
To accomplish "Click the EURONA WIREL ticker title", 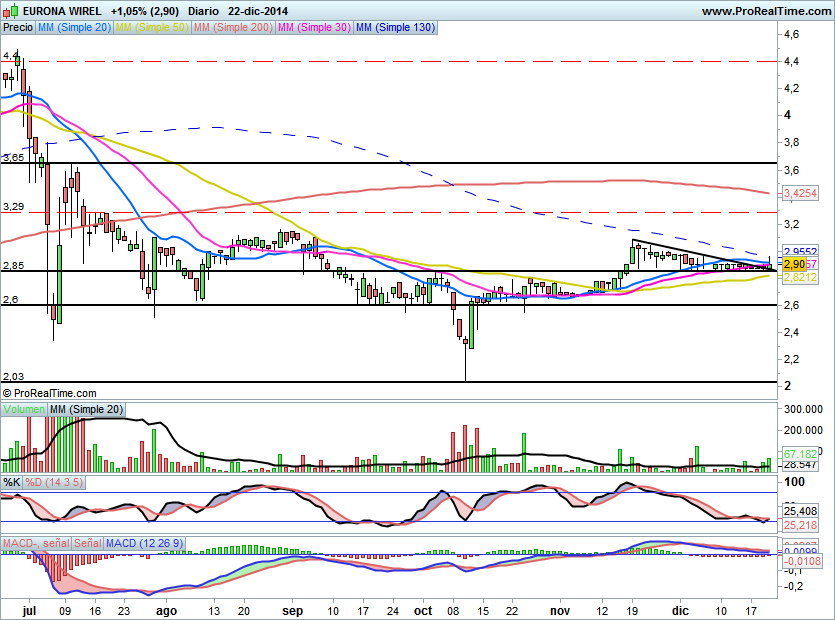I will pos(62,11).
